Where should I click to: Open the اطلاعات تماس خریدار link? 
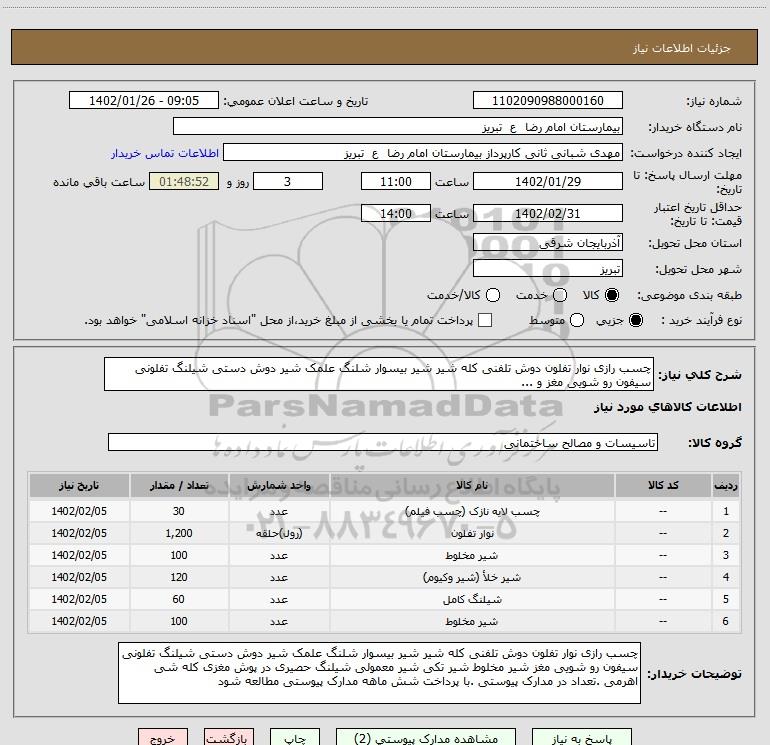pos(165,153)
